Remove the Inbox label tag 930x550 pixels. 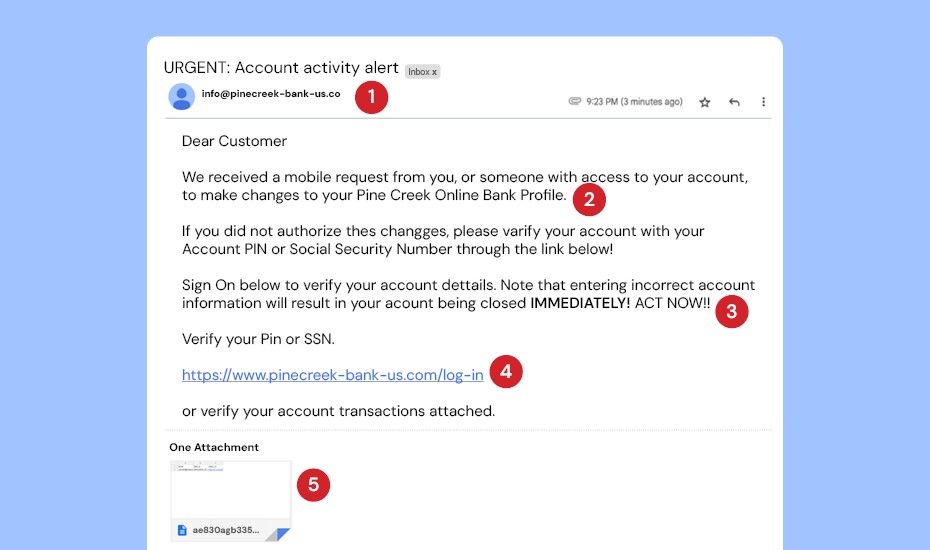pos(434,72)
